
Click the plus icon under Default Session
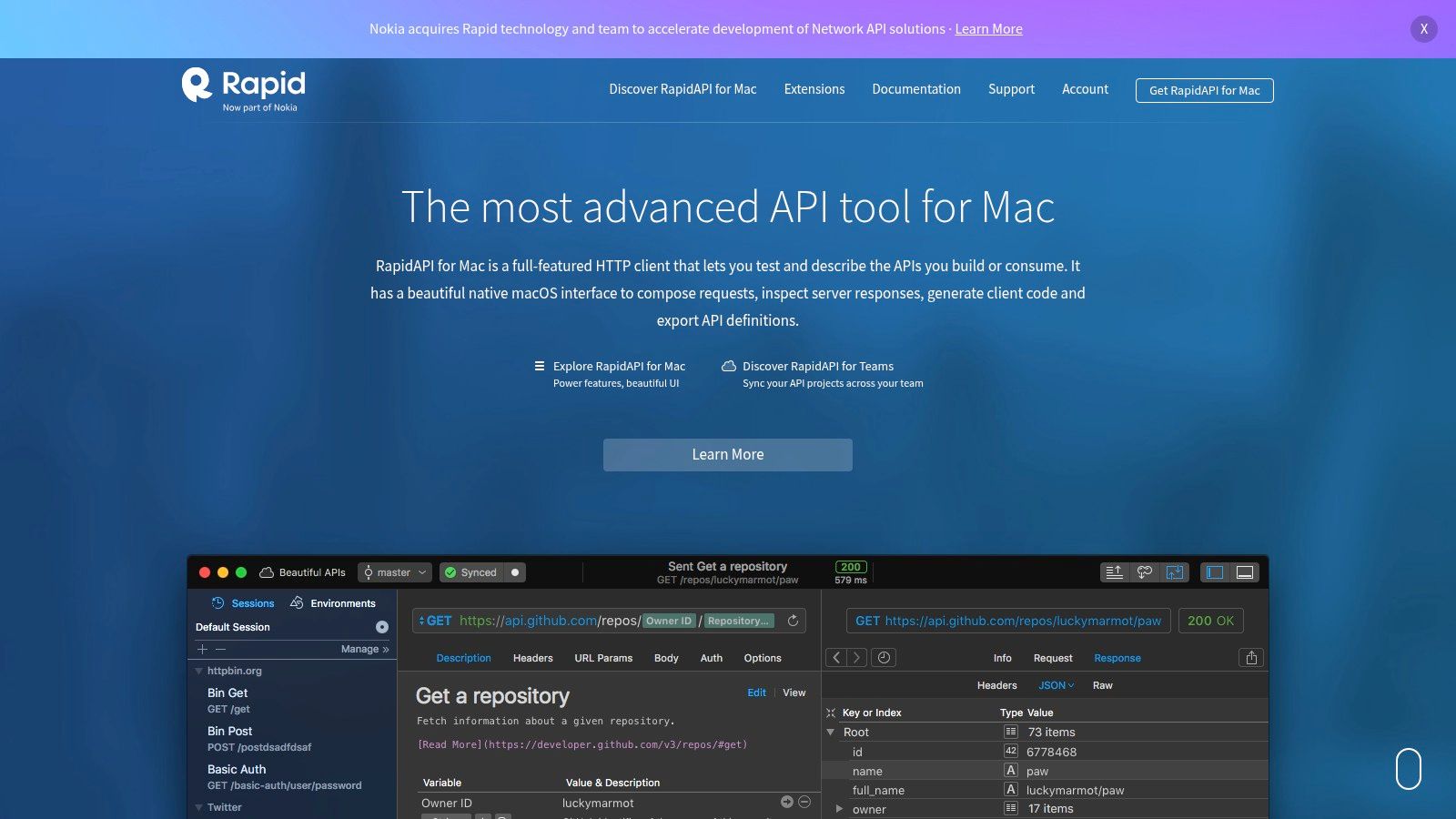(x=203, y=649)
